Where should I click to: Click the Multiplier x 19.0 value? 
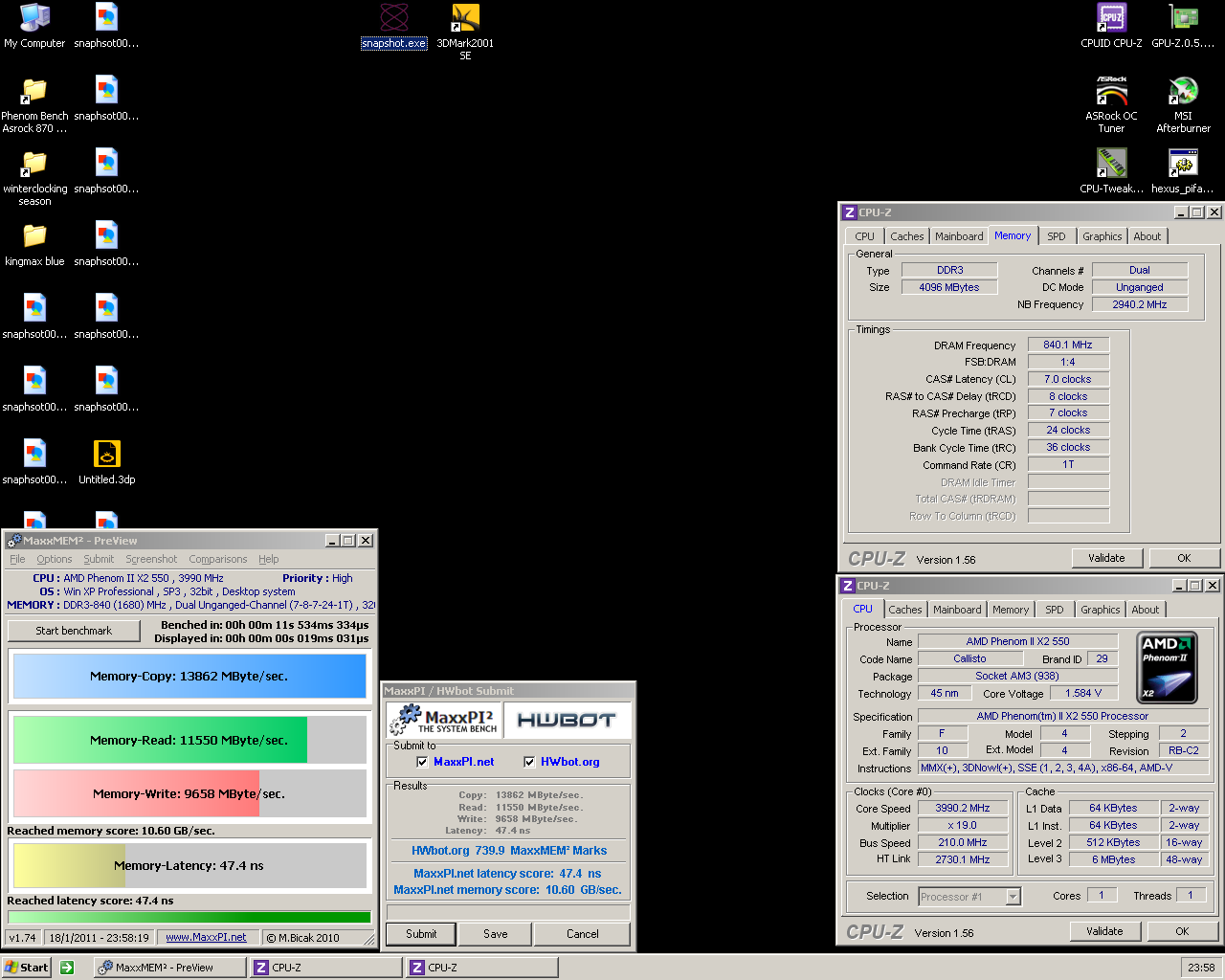962,825
